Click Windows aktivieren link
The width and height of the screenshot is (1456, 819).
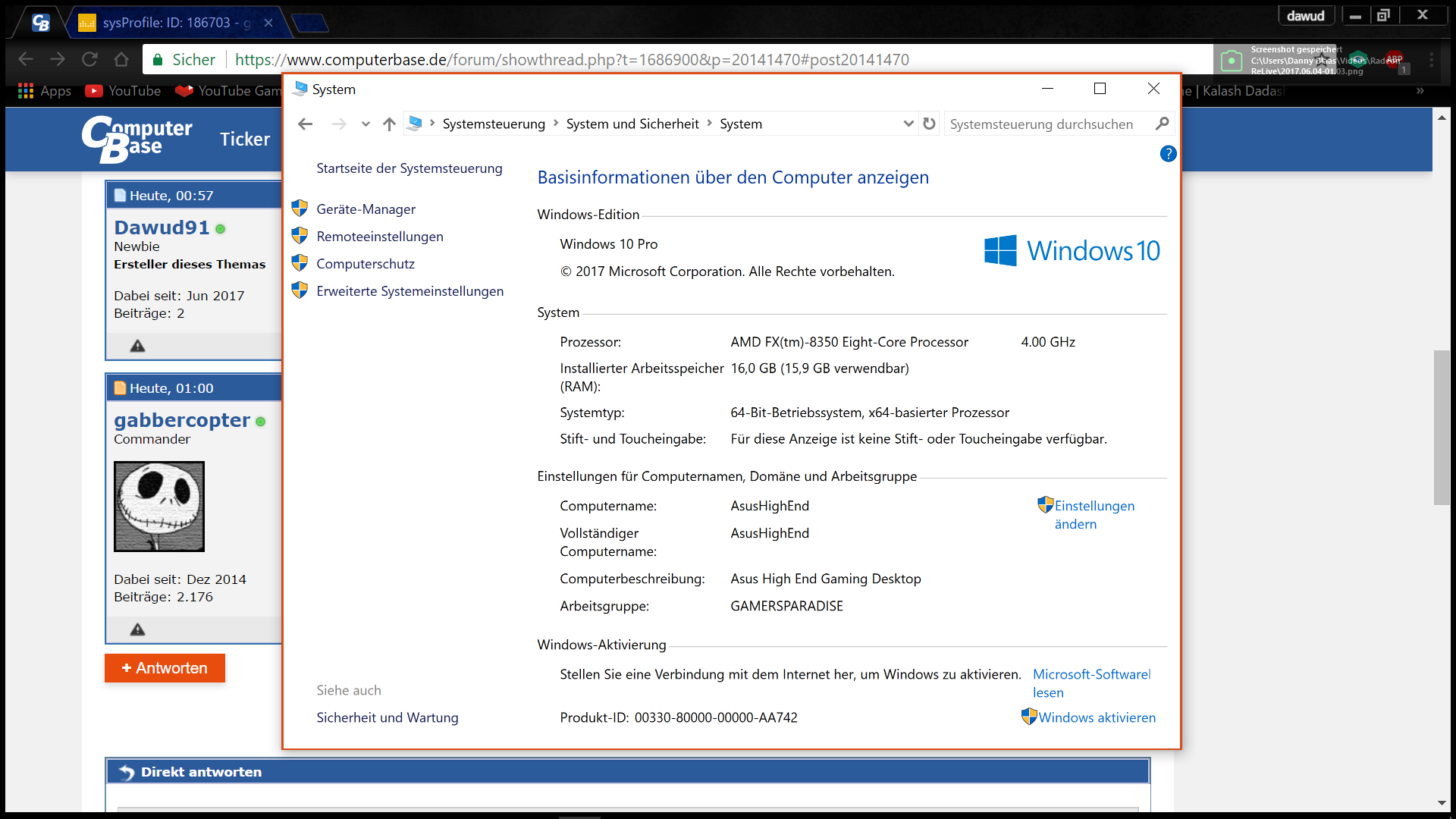[1097, 717]
